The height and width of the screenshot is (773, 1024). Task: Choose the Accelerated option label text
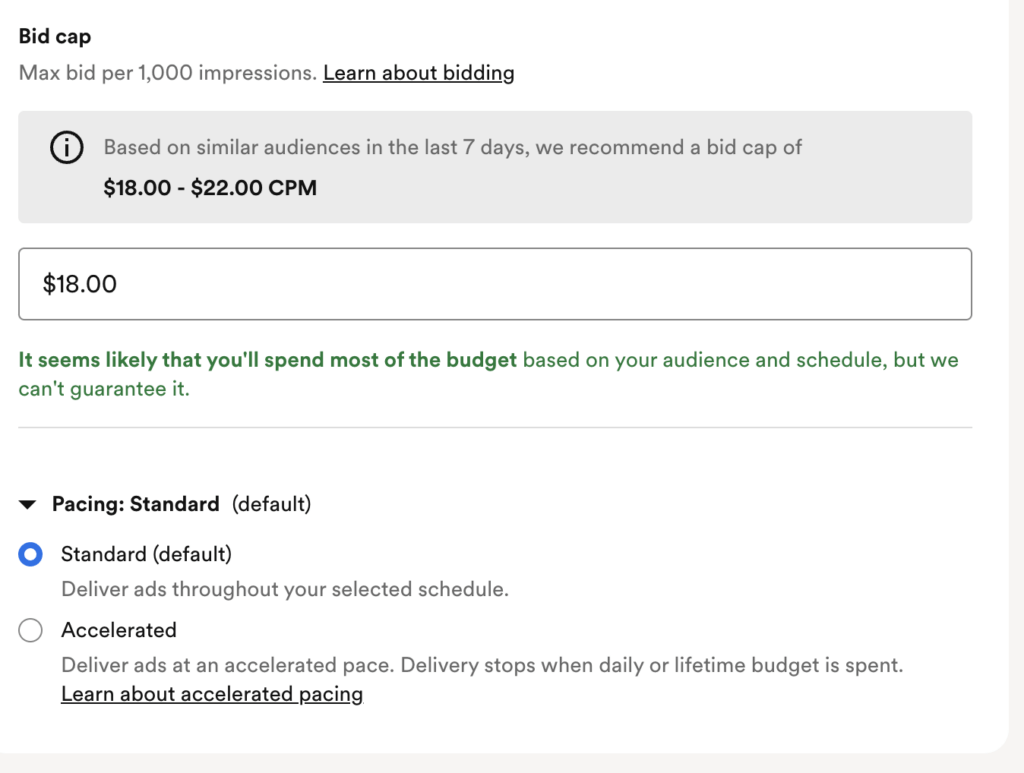tap(119, 630)
